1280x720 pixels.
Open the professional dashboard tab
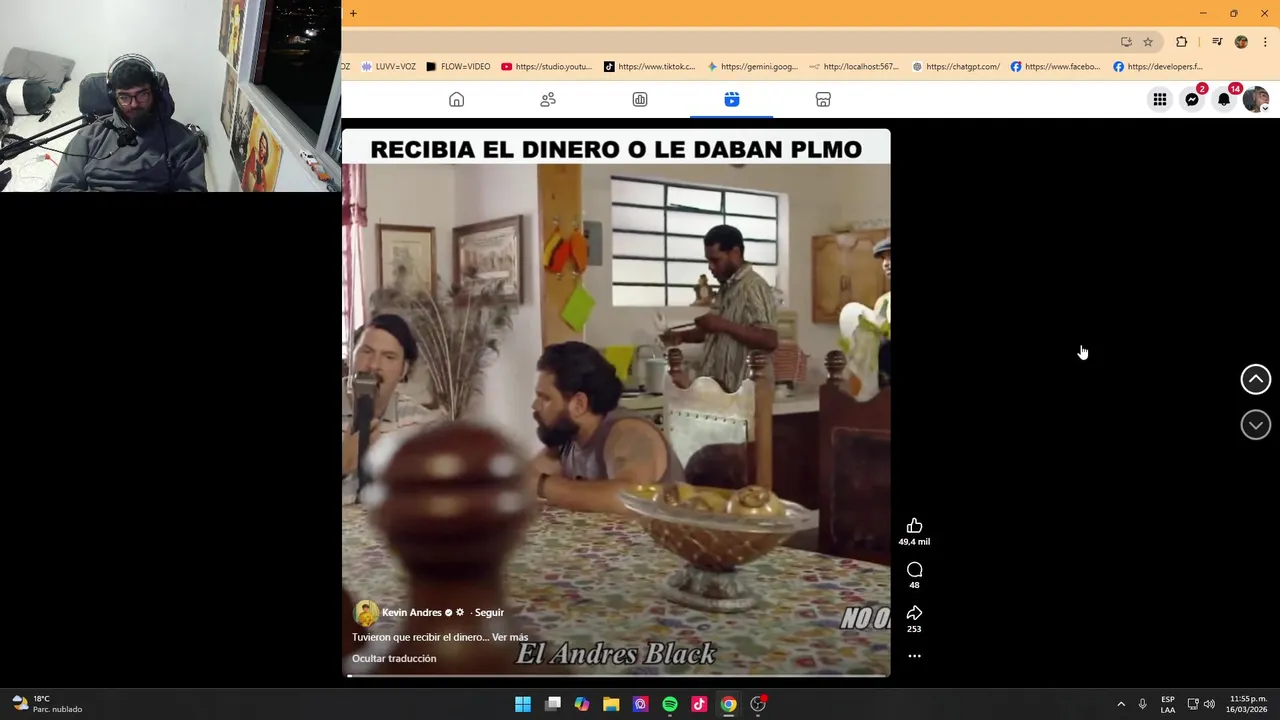[x=640, y=99]
